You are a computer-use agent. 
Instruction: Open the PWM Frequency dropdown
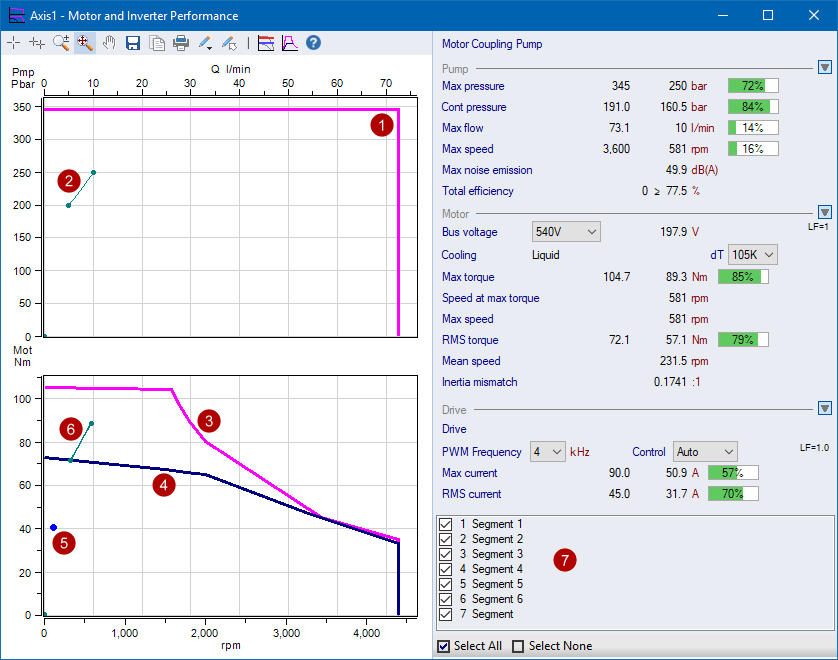click(547, 451)
